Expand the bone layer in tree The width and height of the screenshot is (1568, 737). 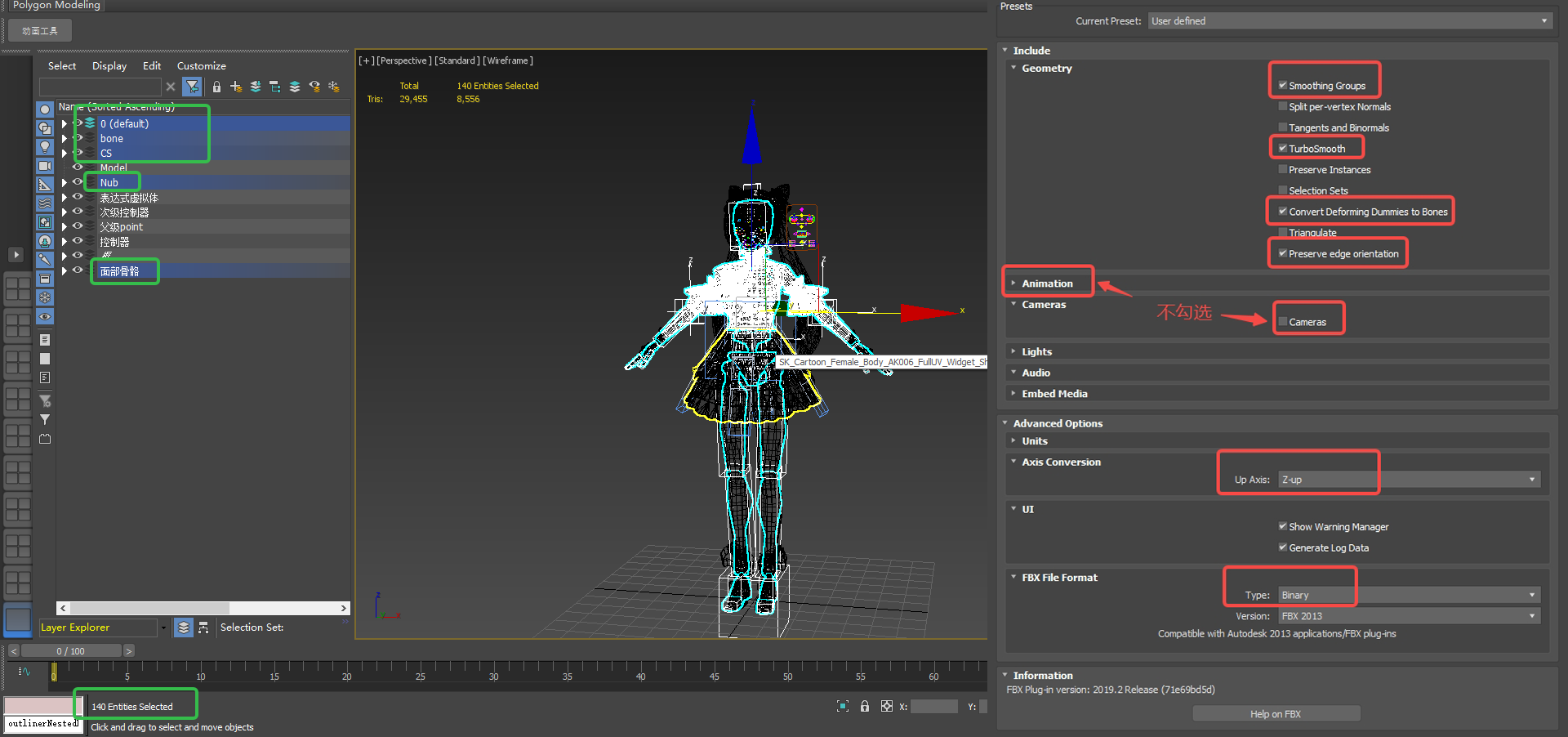click(x=65, y=139)
